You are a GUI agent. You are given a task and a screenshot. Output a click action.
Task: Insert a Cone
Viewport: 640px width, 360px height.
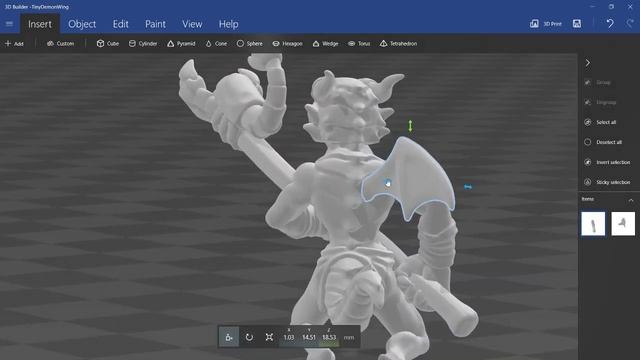[x=216, y=43]
